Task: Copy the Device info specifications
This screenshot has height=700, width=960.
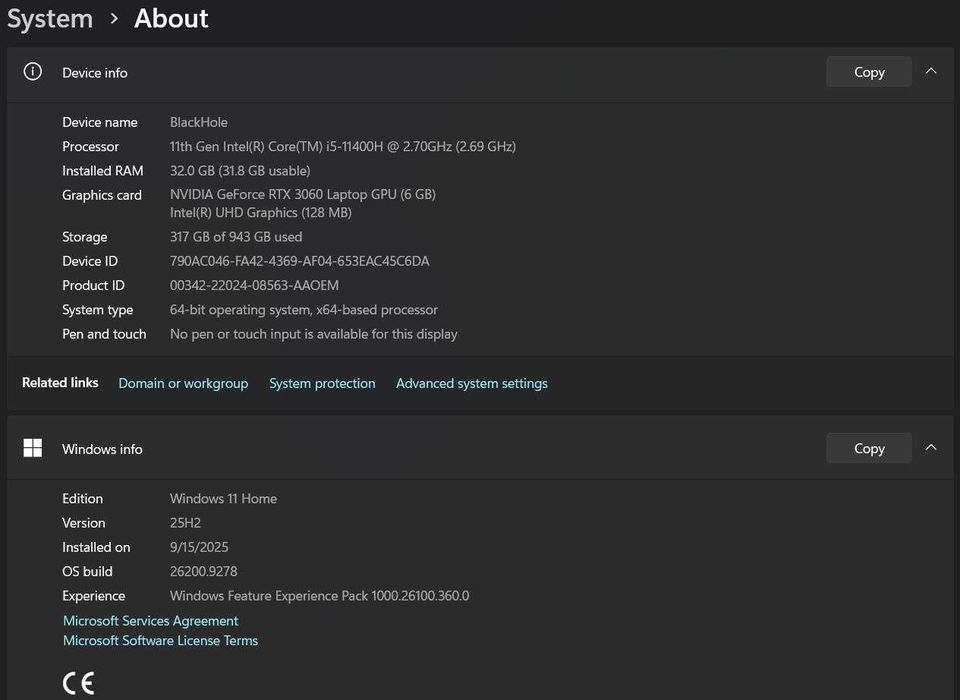Action: tap(869, 72)
